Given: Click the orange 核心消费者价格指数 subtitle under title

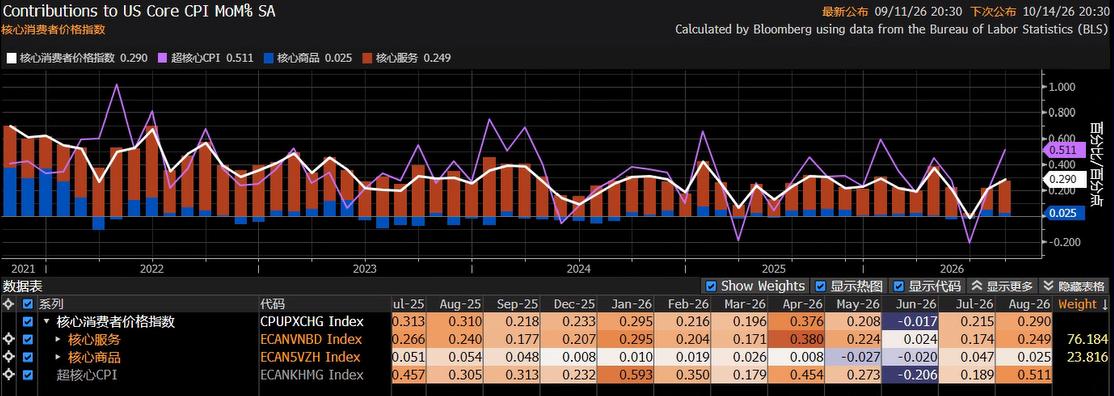Looking at the screenshot, I should point(53,29).
